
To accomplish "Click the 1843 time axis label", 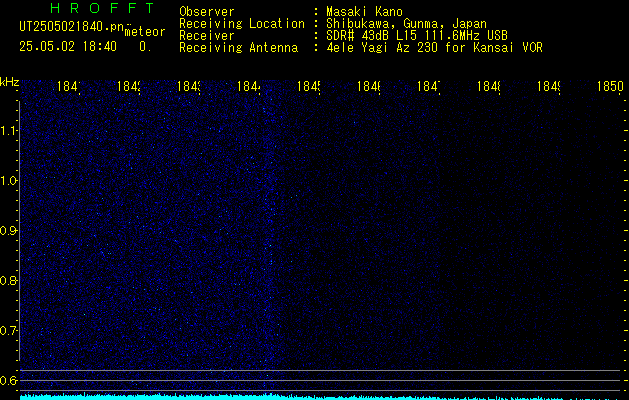I will (189, 87).
